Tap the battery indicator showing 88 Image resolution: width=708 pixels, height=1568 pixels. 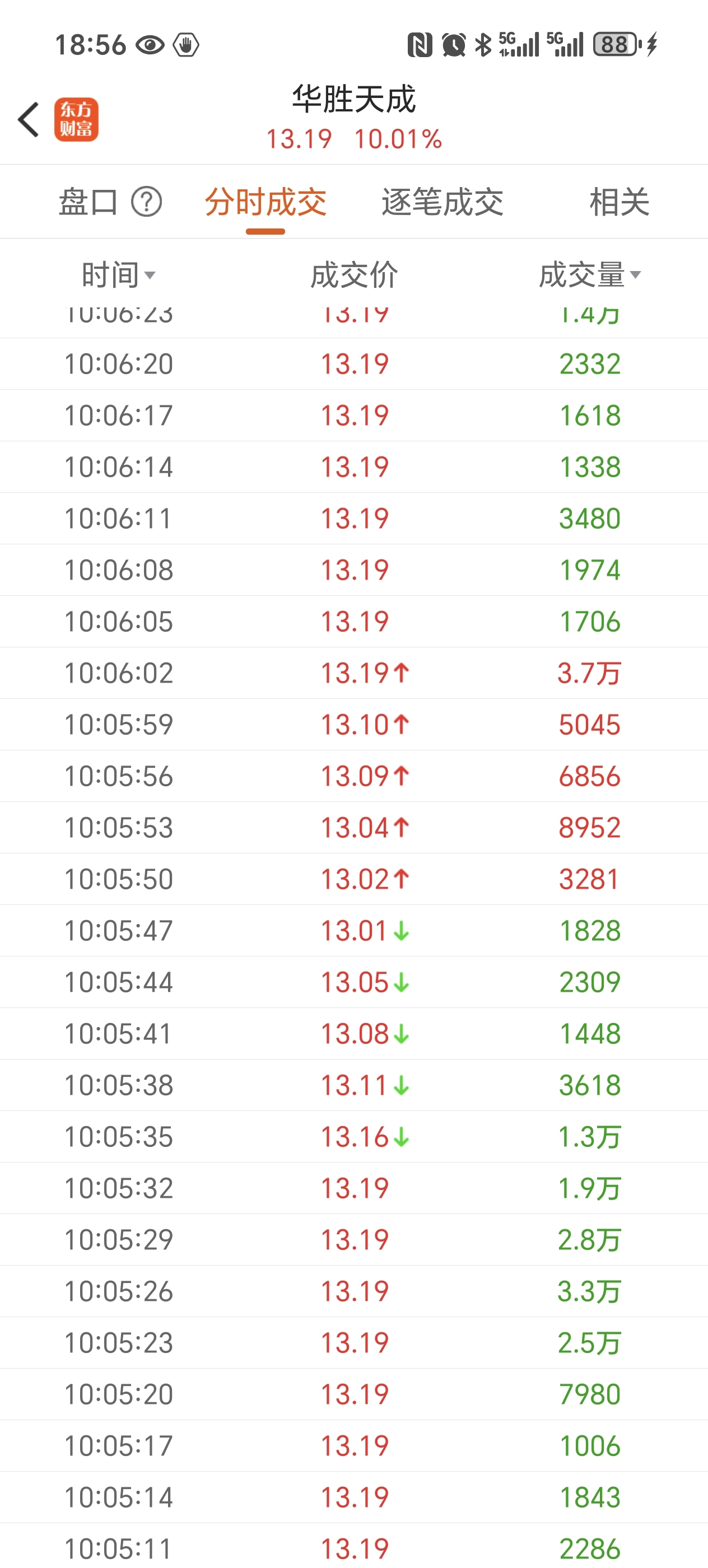617,44
